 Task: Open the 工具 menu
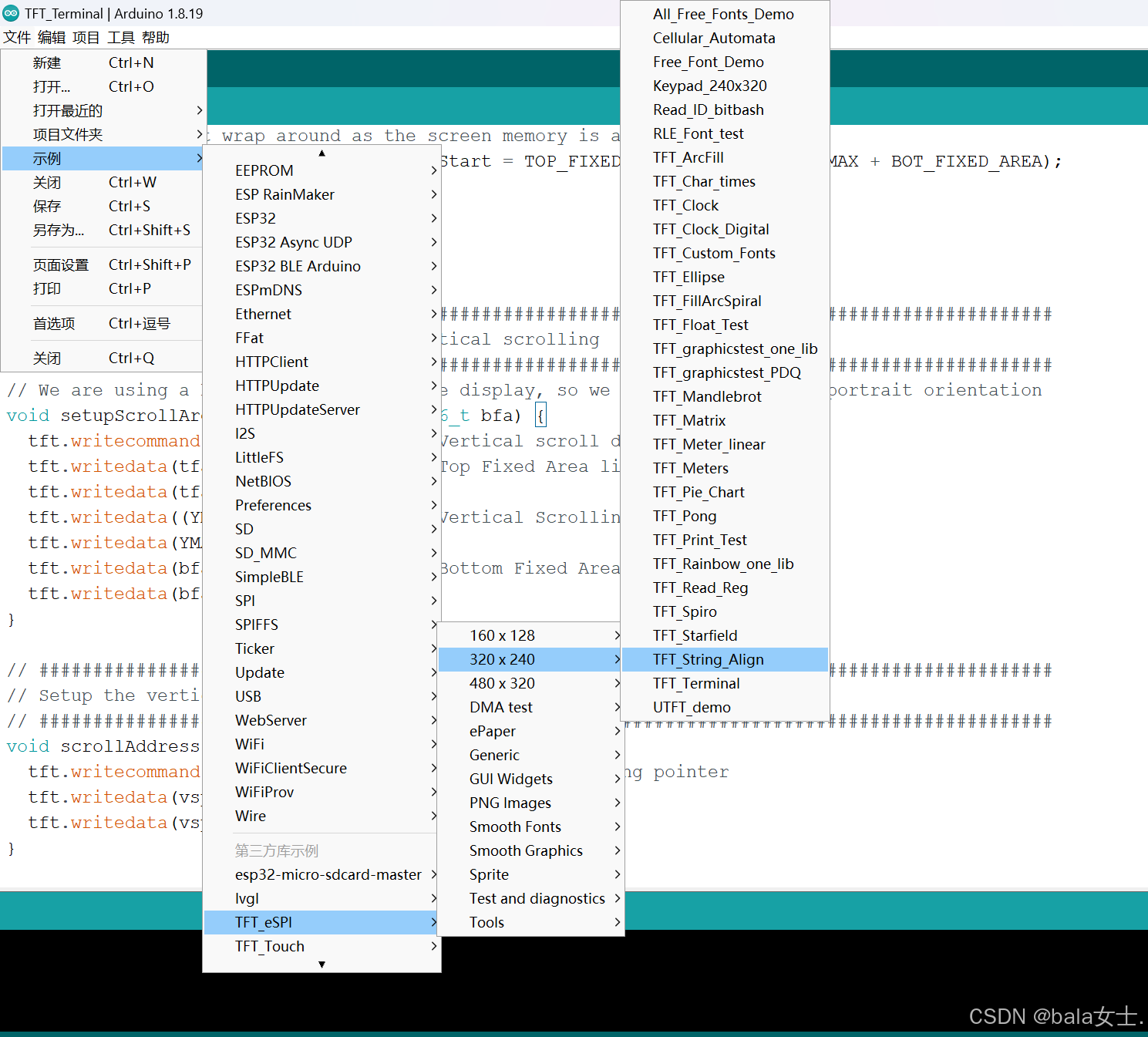[x=121, y=37]
